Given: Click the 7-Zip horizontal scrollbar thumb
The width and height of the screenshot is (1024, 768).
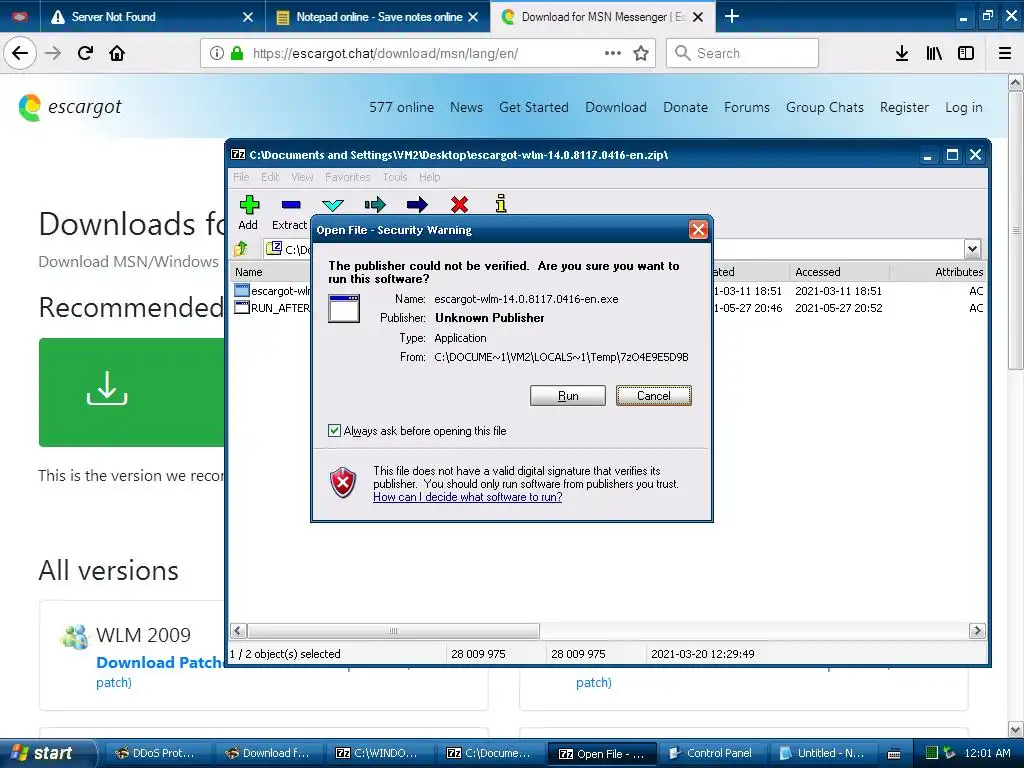Looking at the screenshot, I should [393, 631].
